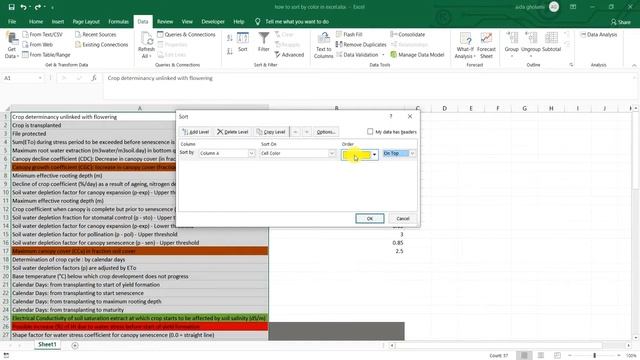Click Delete Level in Sort dialog
The height and width of the screenshot is (360, 640).
[x=233, y=132]
